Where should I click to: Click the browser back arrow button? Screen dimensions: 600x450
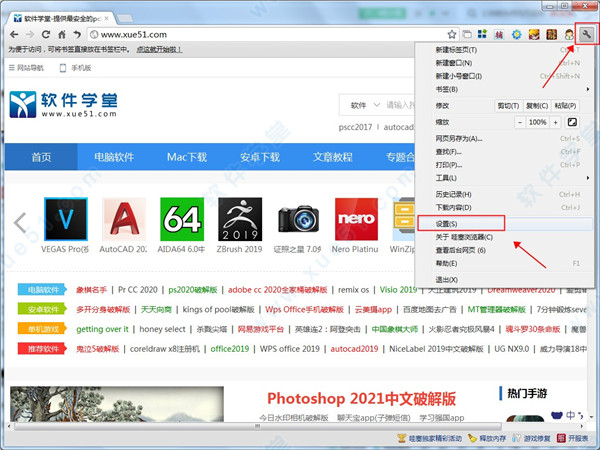click(12, 35)
